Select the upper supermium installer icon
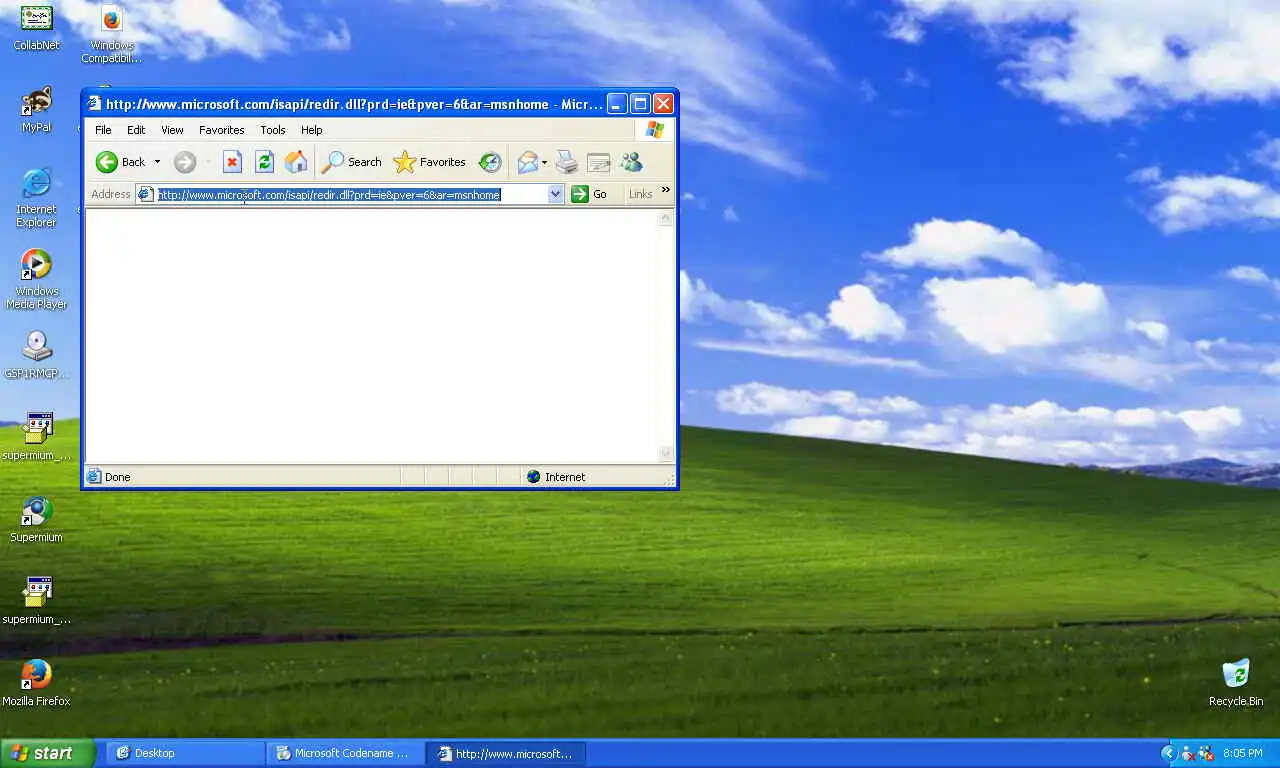Screen dimensions: 1280x768 tap(37, 437)
